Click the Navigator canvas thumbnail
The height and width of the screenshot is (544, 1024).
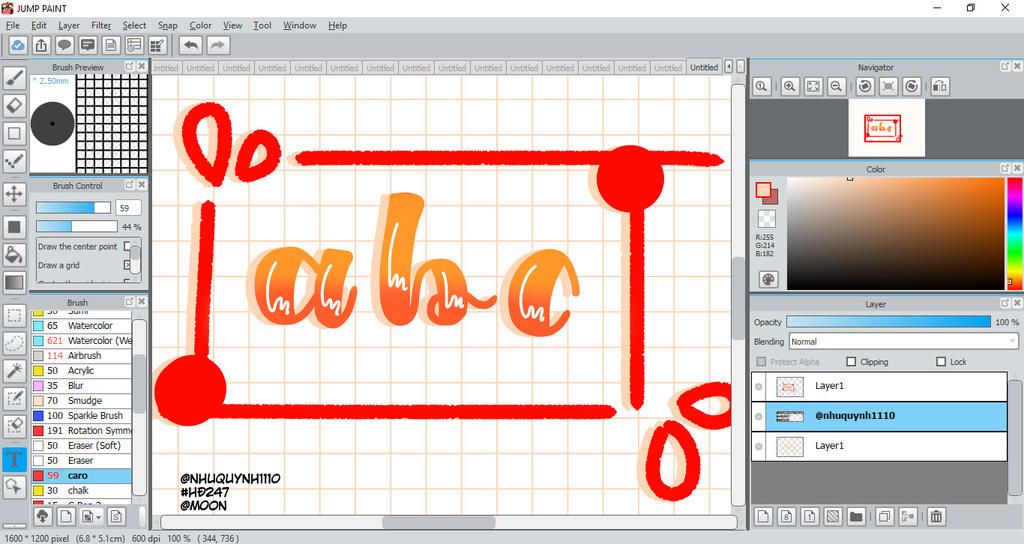click(x=886, y=128)
